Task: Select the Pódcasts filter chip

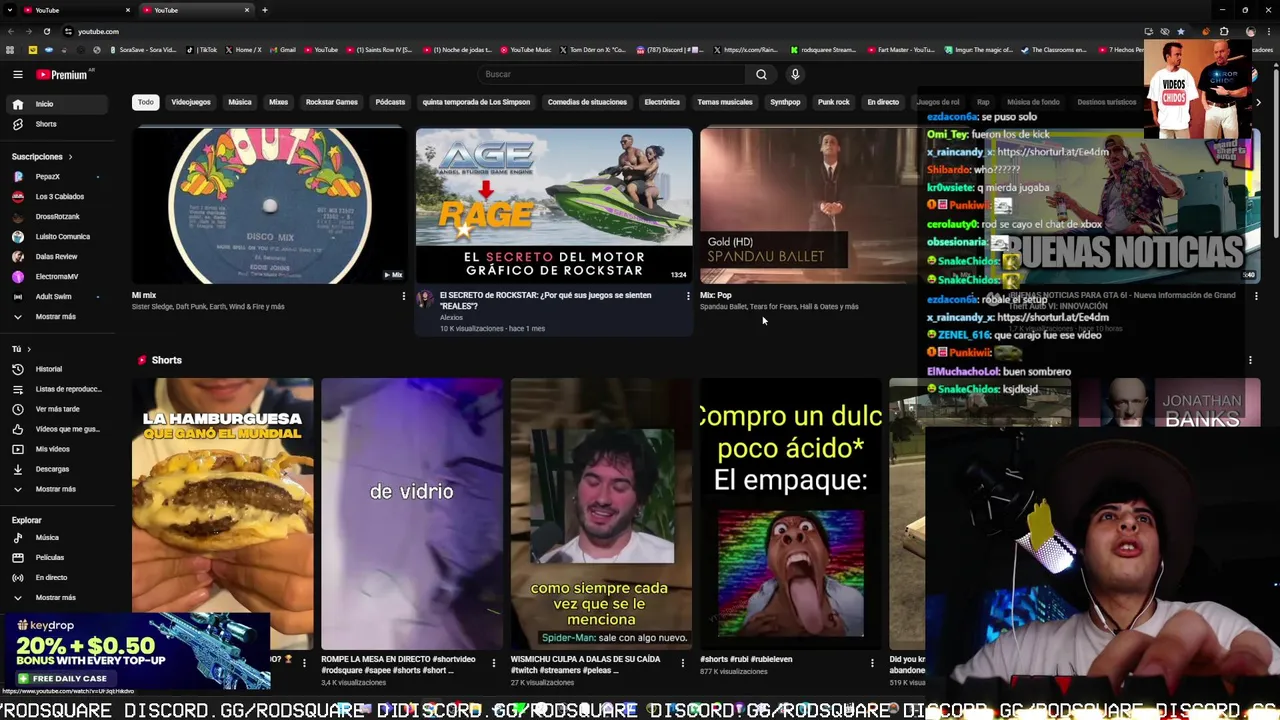Action: pyautogui.click(x=390, y=102)
